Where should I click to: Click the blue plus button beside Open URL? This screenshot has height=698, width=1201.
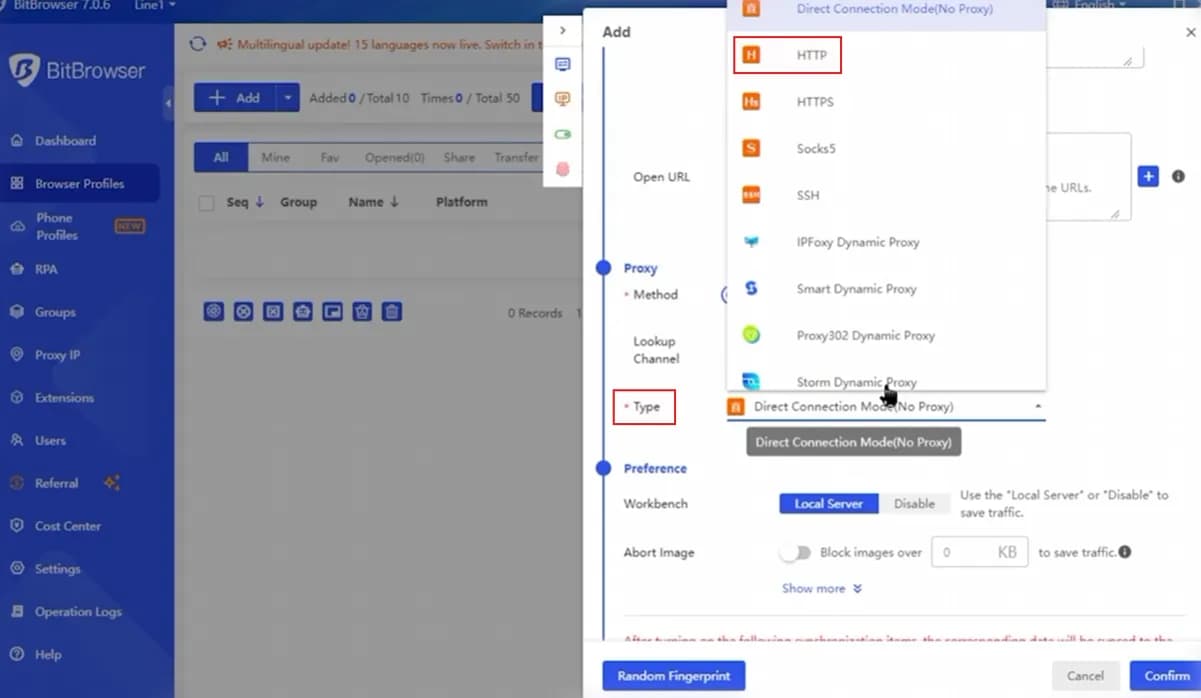1148,176
